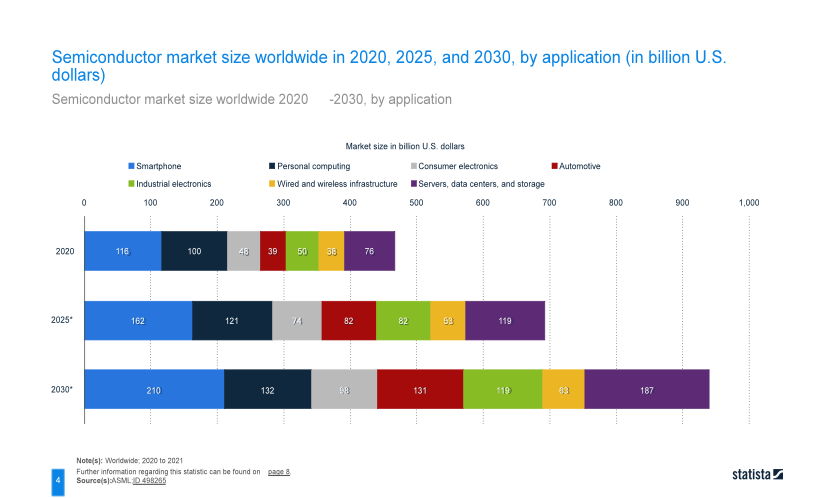Click 'Servers, data centers, and storage' label
The height and width of the screenshot is (498, 822).
point(481,184)
